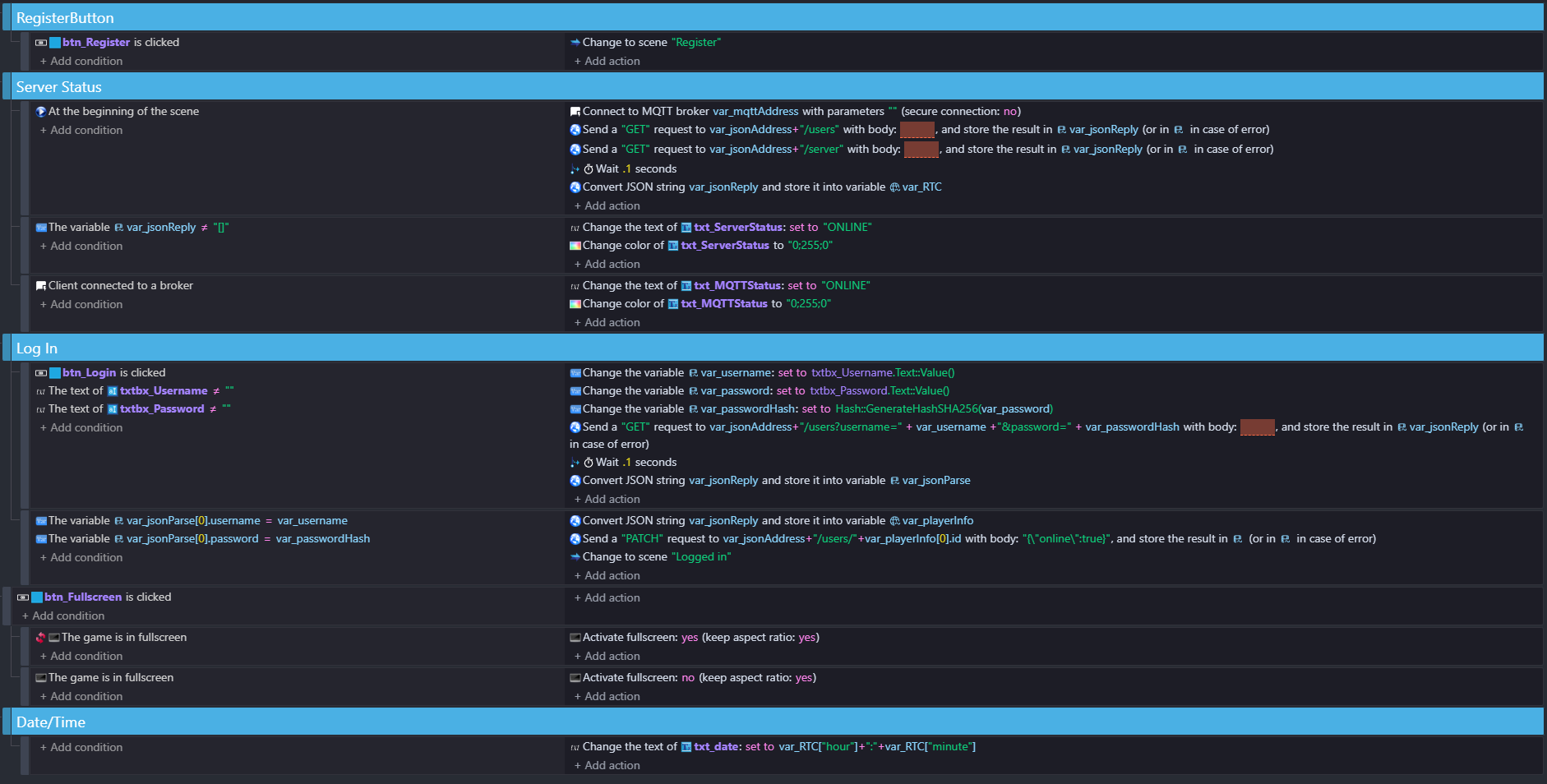
Task: Click the network icon of the "/users" GET request with empty body
Action: [575, 130]
